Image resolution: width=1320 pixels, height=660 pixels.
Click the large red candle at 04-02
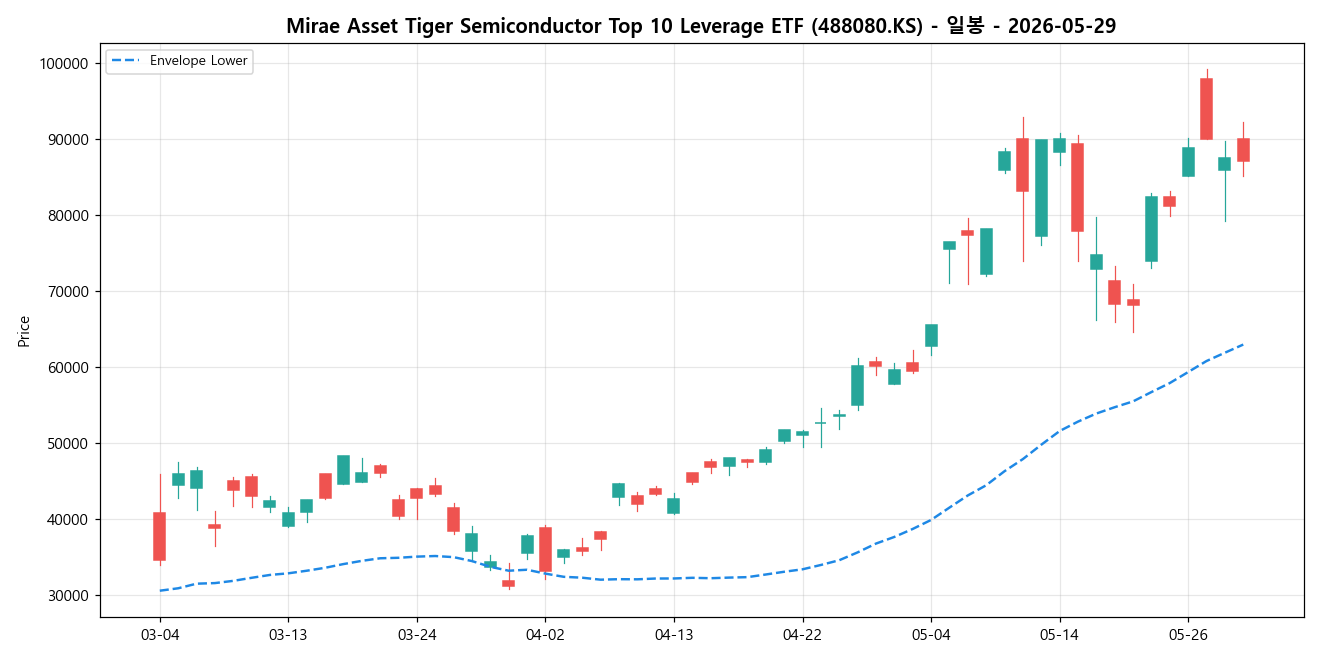(545, 549)
